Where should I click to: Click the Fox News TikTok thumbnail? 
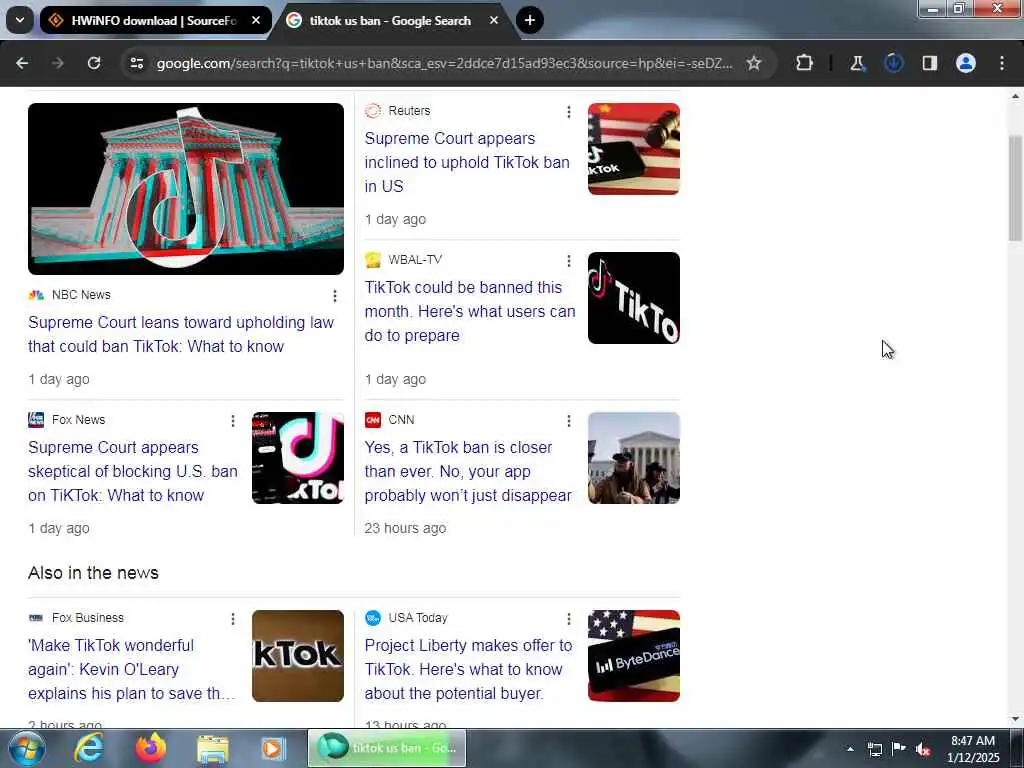(298, 458)
